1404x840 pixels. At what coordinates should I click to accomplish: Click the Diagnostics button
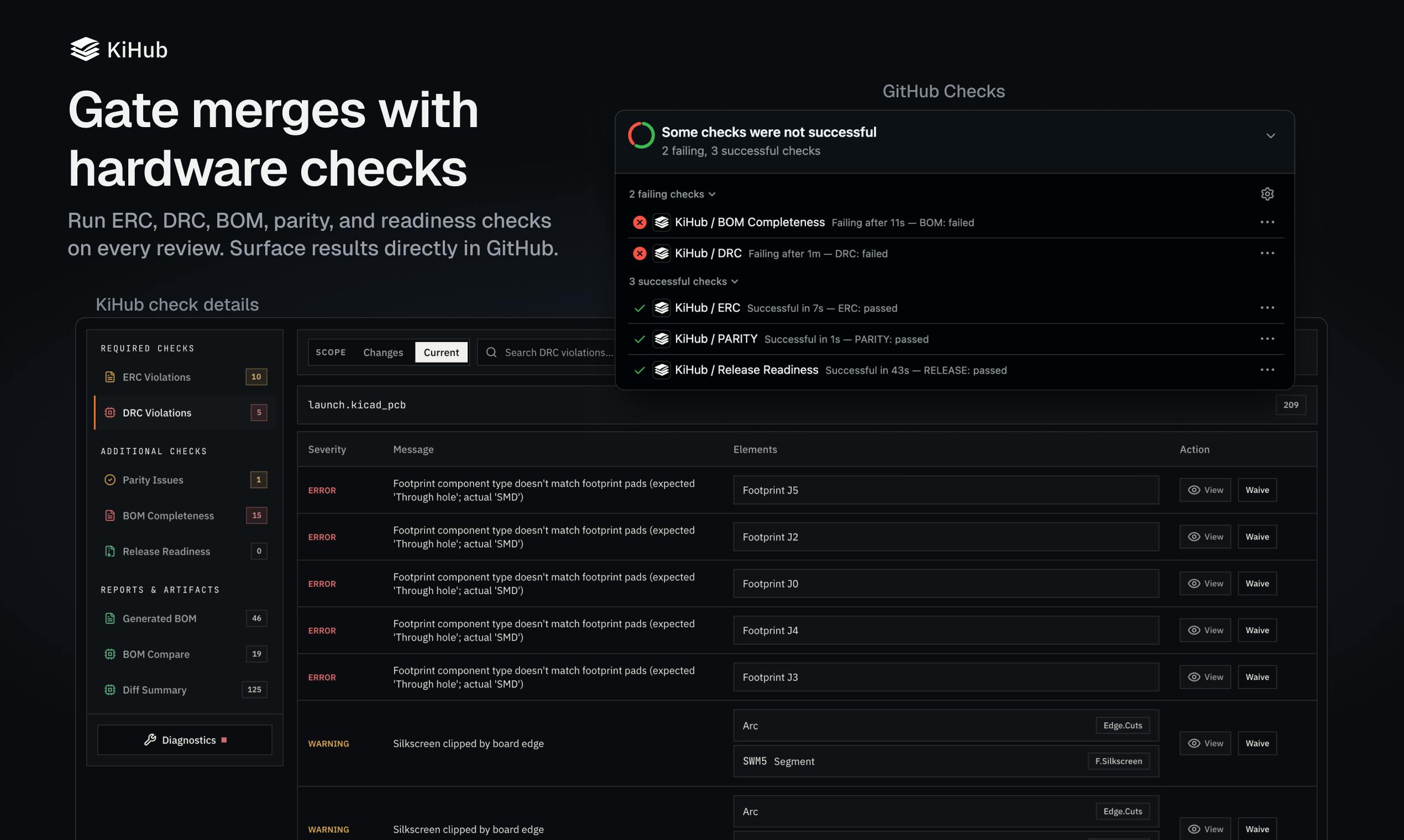[x=185, y=740]
